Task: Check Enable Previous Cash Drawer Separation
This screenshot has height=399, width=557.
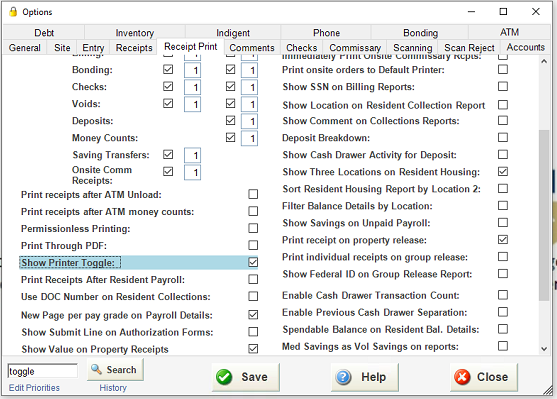Action: (503, 312)
